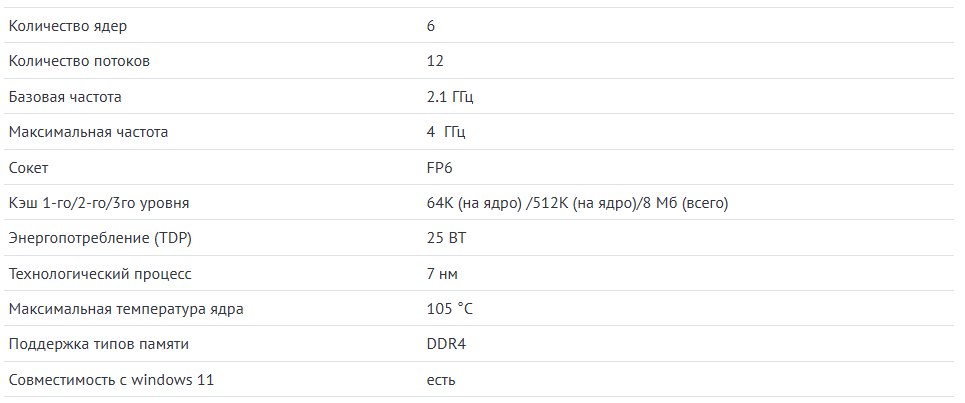This screenshot has width=965, height=403.
Task: Select the cache sizes value text
Action: click(x=577, y=203)
